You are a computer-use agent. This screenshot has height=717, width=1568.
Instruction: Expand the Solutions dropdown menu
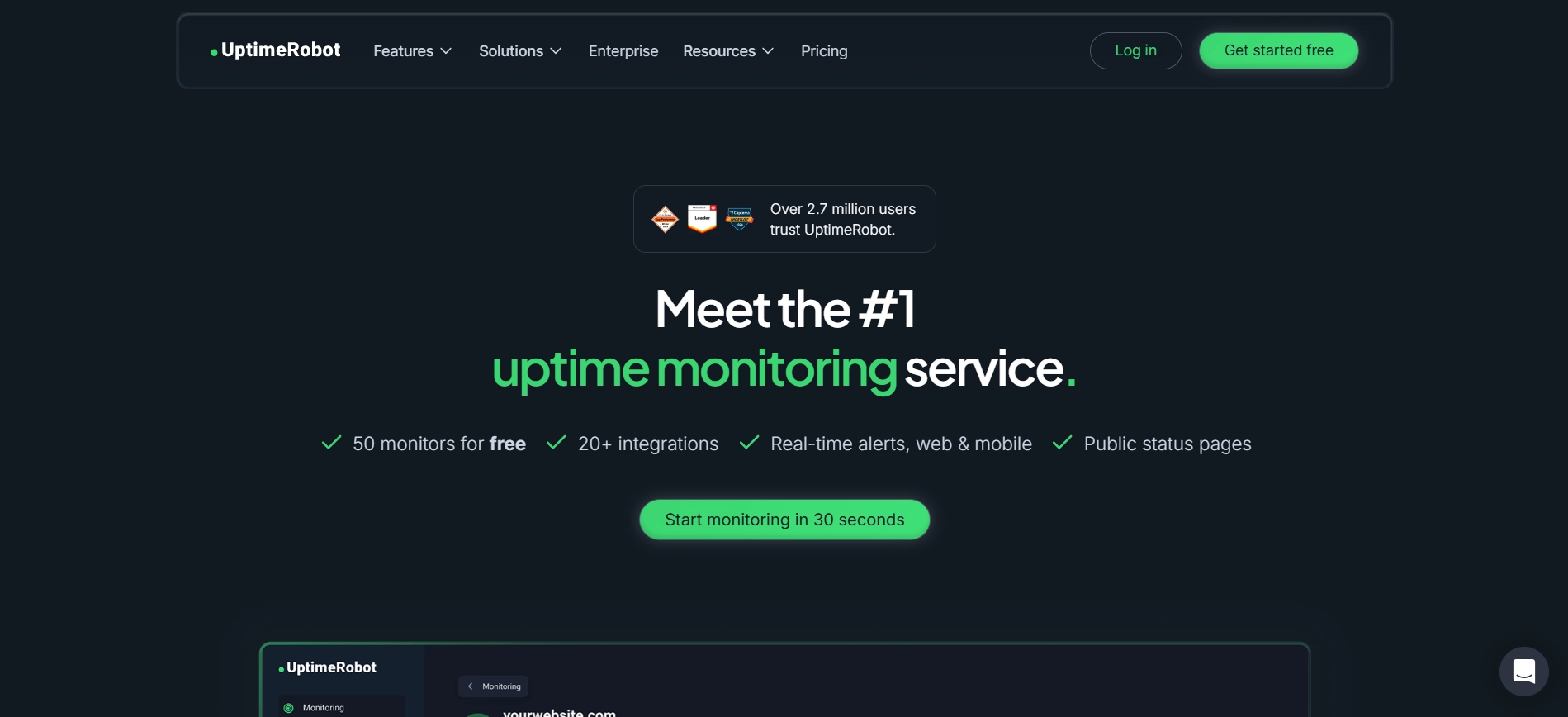pos(520,51)
